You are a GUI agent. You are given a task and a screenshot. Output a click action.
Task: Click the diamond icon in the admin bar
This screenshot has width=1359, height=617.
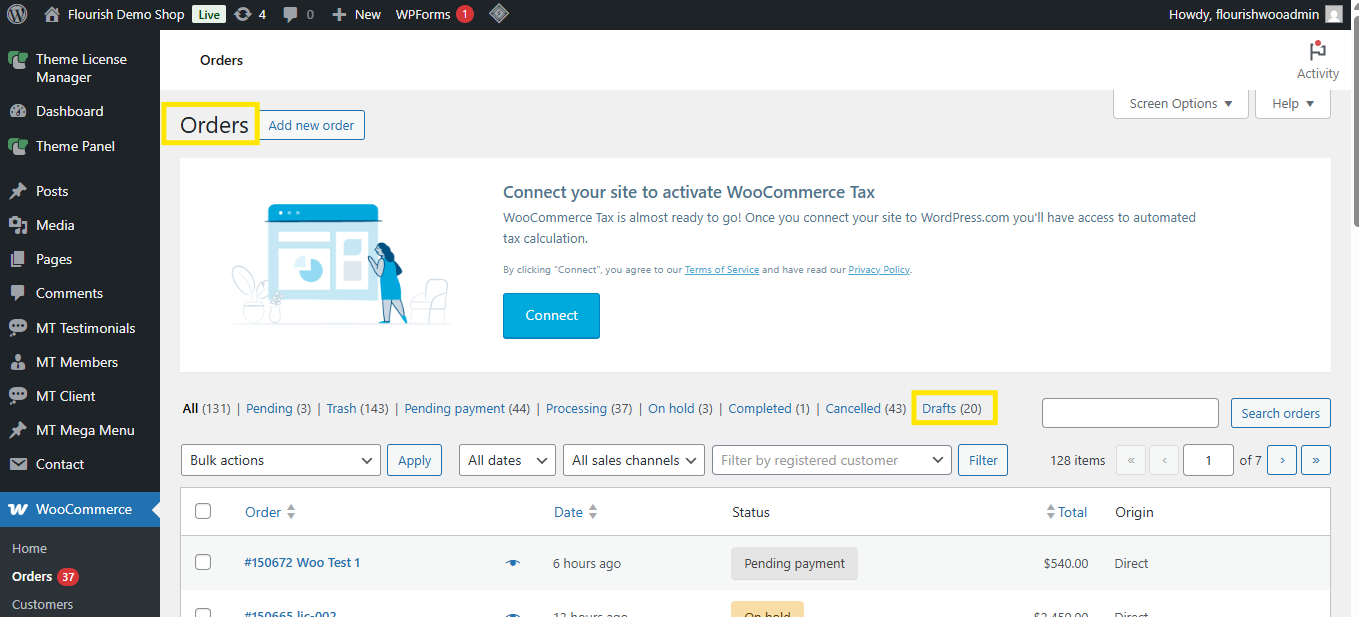pos(499,14)
